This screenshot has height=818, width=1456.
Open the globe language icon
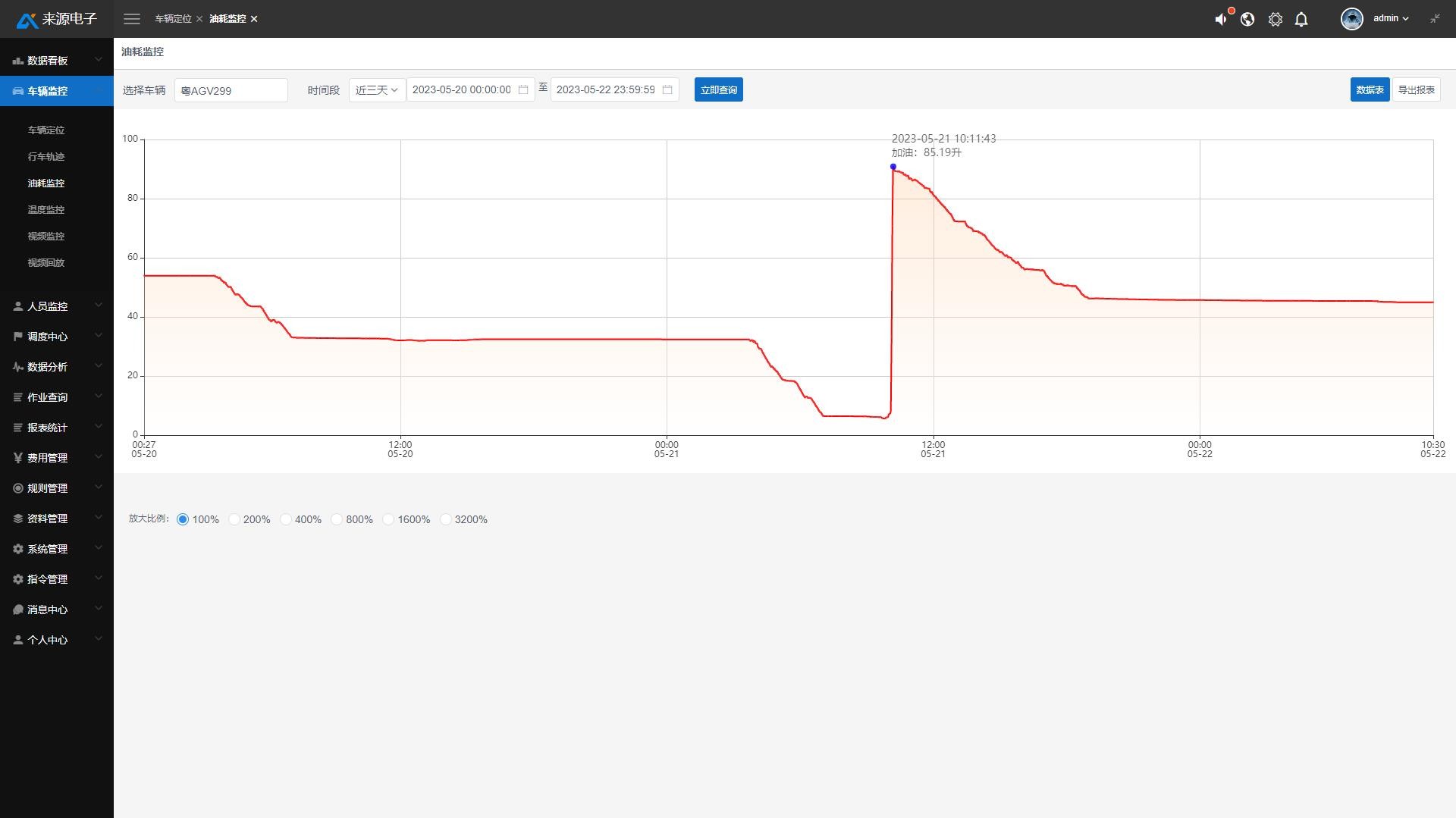[x=1247, y=20]
